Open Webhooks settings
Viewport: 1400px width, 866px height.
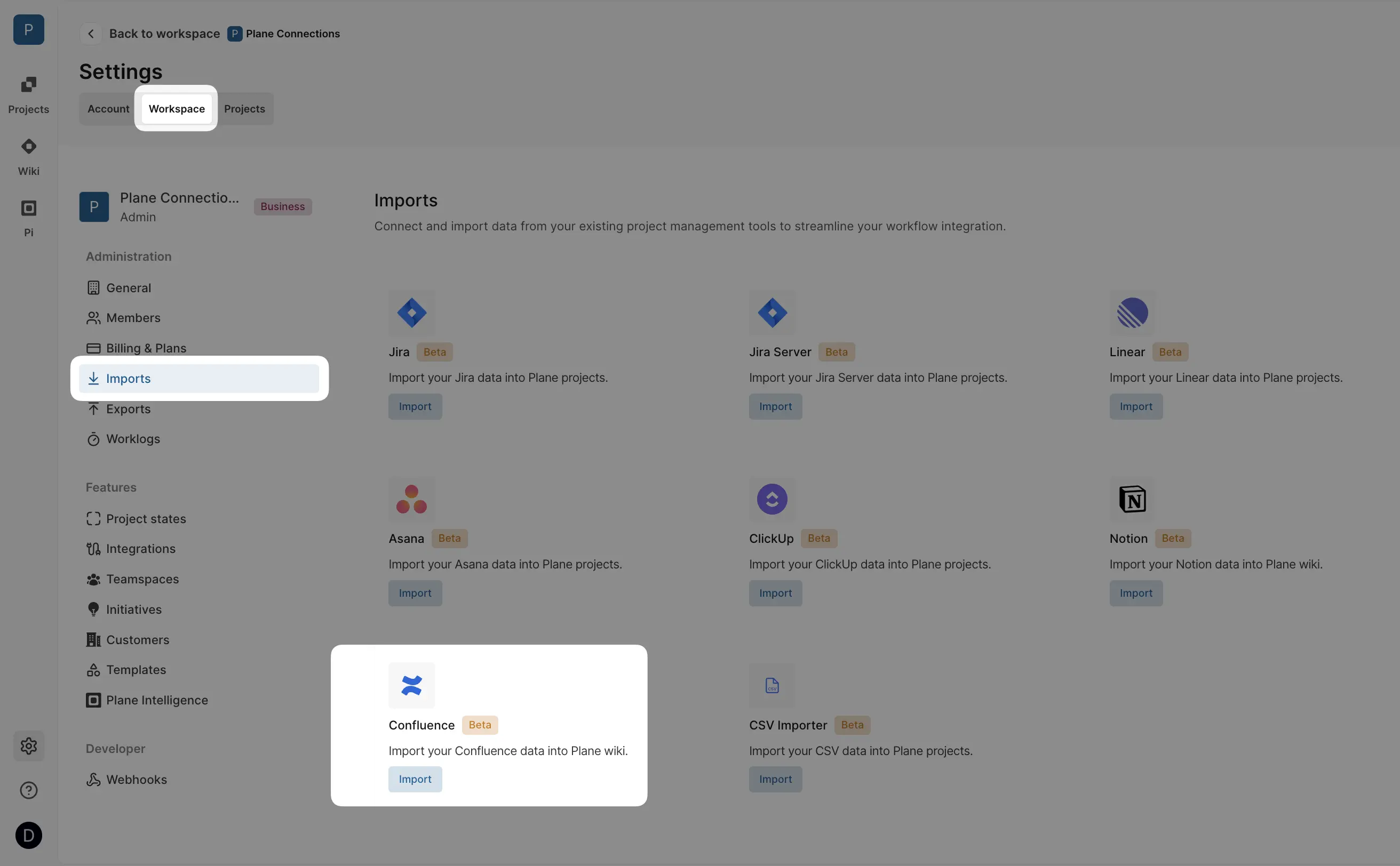coord(199,780)
